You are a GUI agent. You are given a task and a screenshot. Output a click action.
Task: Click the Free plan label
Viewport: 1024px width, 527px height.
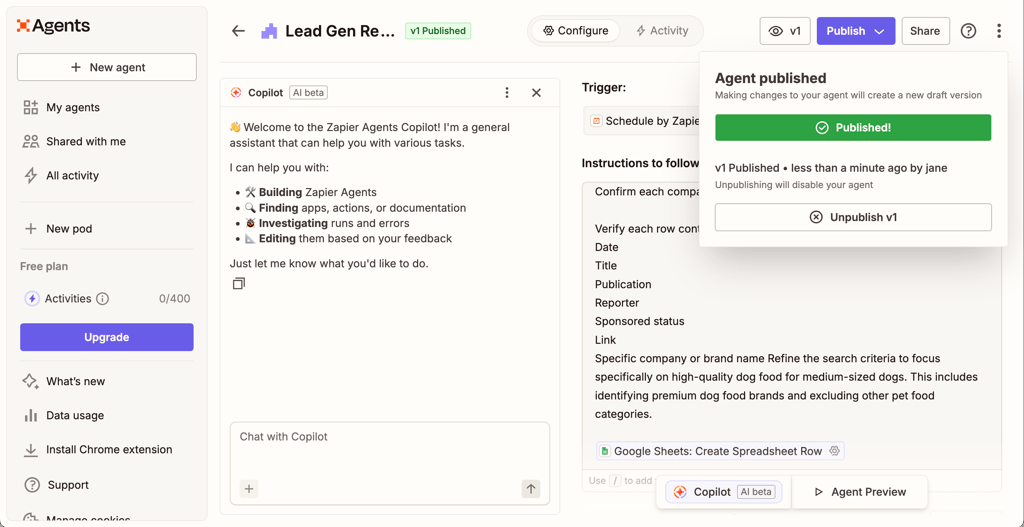click(44, 266)
